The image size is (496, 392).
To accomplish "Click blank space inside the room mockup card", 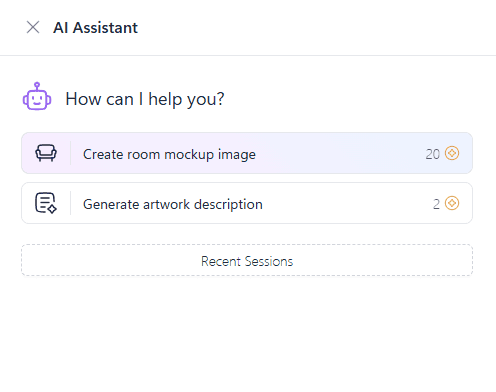I will click(x=340, y=153).
